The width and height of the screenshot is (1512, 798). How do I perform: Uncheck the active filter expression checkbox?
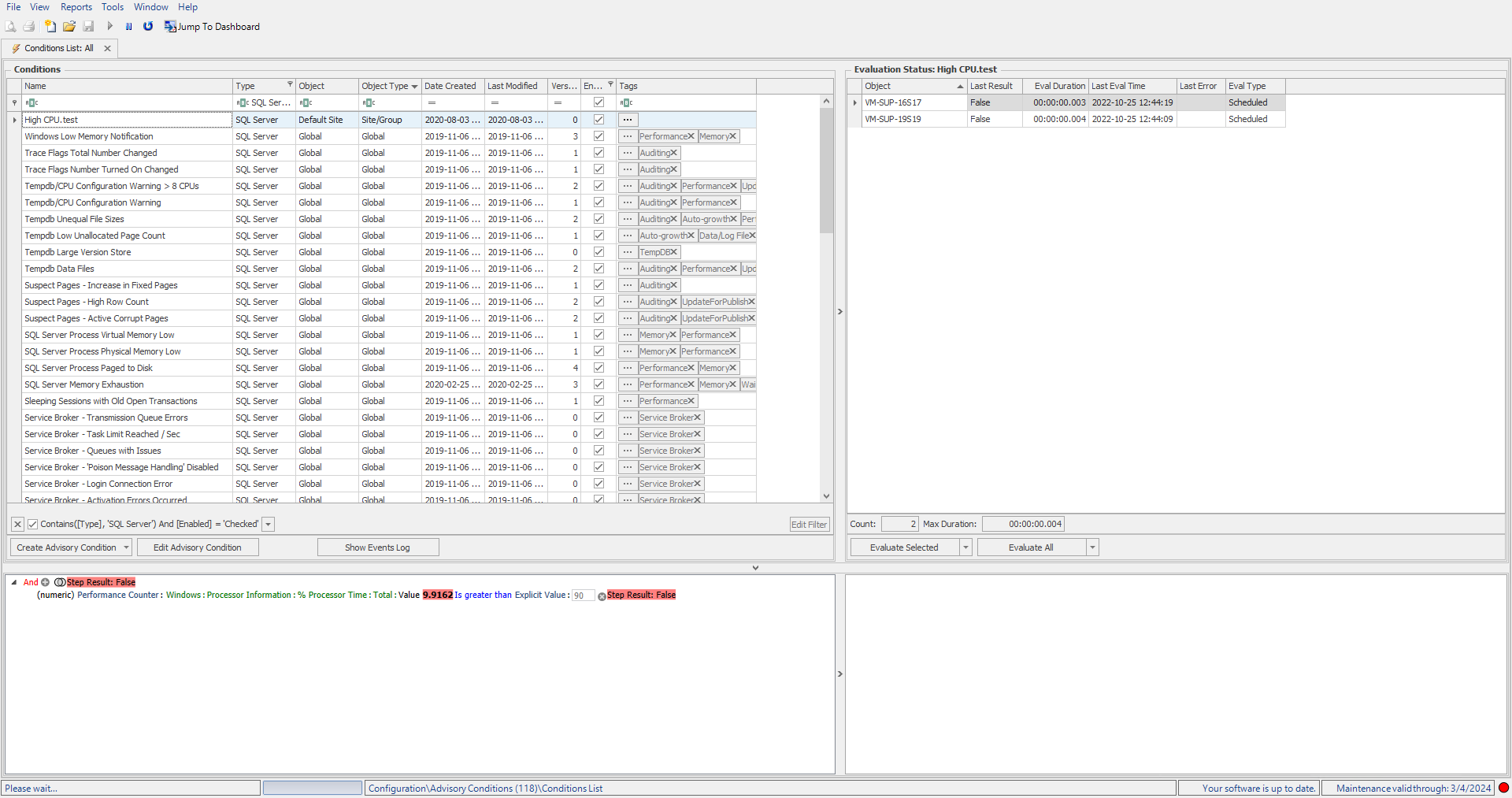pos(33,525)
